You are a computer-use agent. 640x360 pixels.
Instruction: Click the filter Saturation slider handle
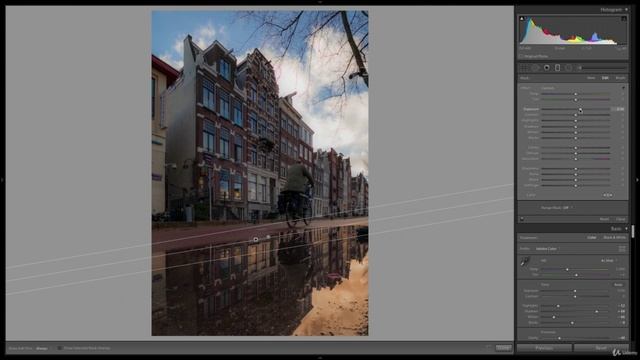point(576,159)
